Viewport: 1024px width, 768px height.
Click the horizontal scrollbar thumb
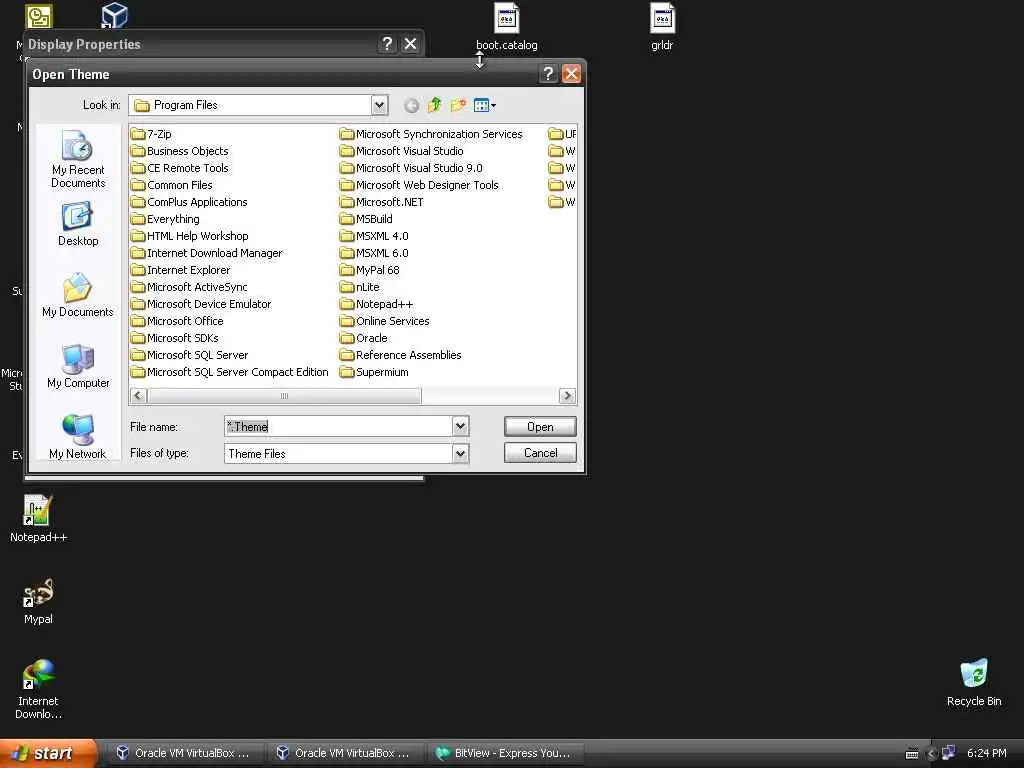click(x=284, y=396)
